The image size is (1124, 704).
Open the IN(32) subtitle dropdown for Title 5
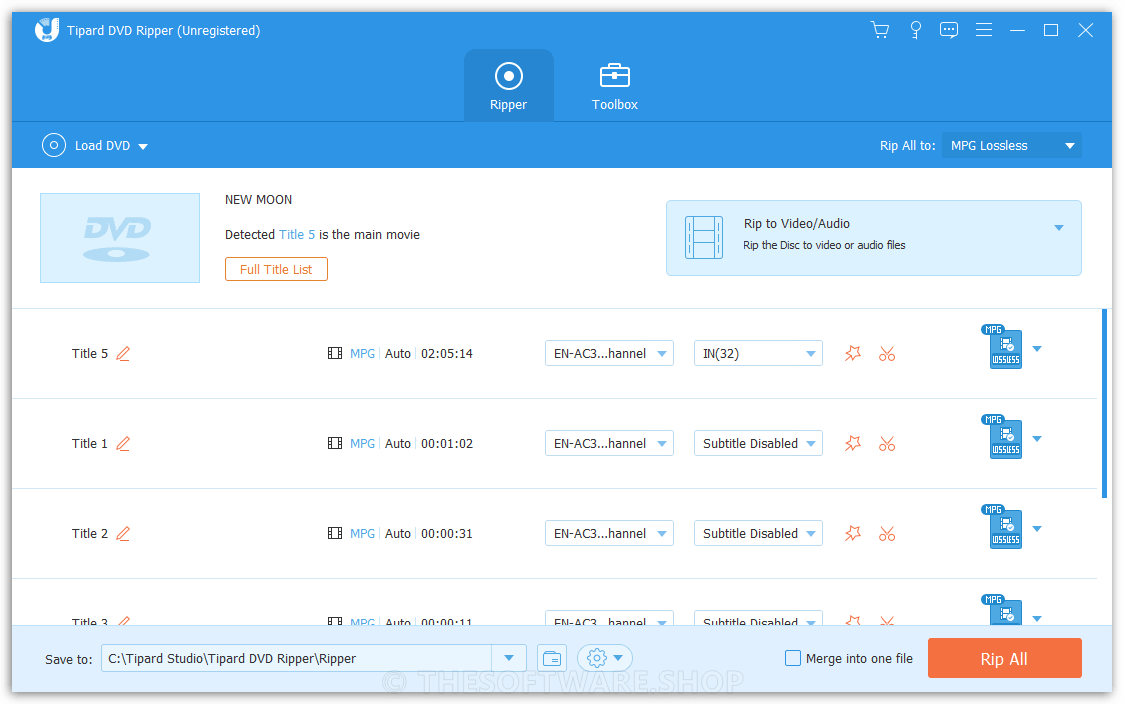[757, 354]
